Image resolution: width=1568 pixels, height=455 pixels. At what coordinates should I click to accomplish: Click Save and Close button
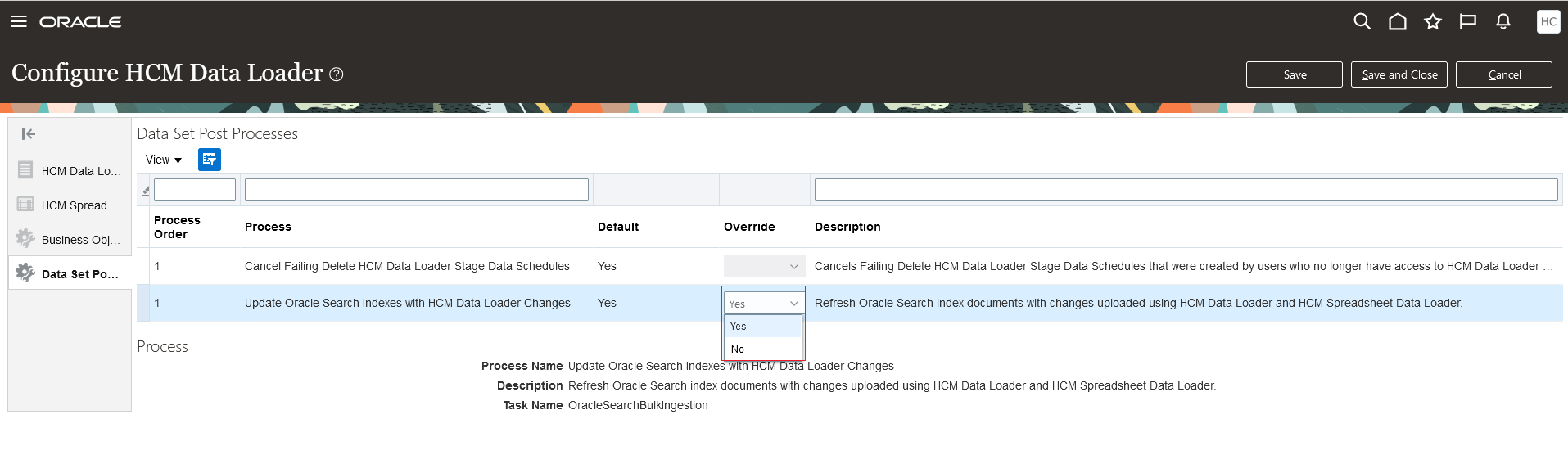[x=1399, y=74]
